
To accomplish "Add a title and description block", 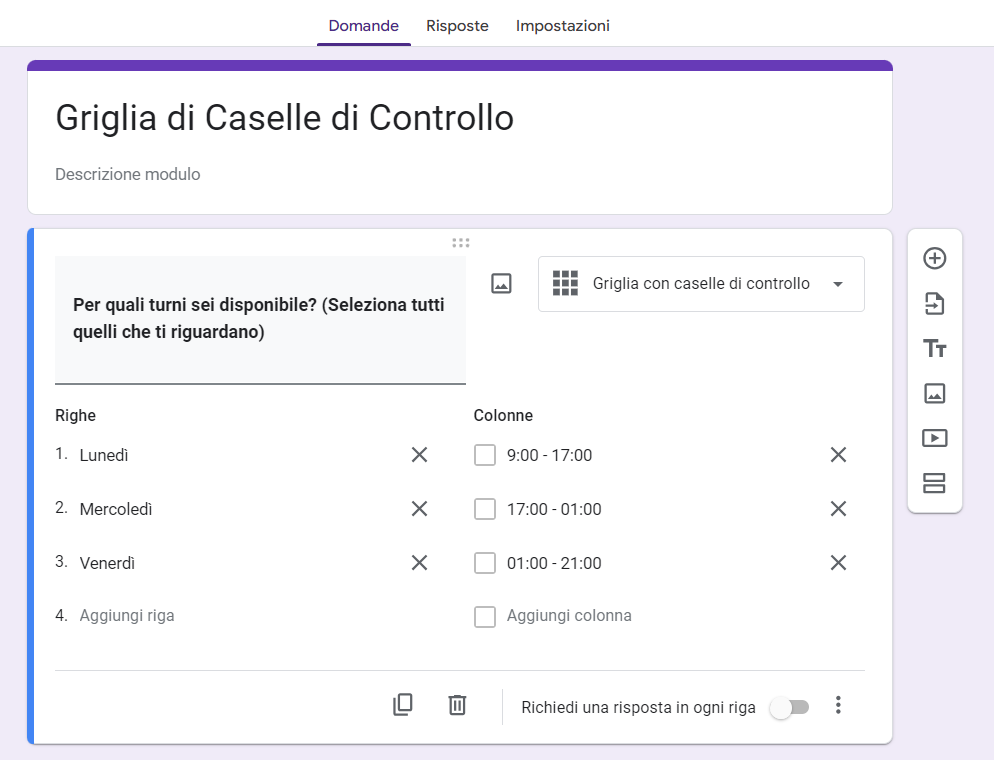I will (934, 348).
